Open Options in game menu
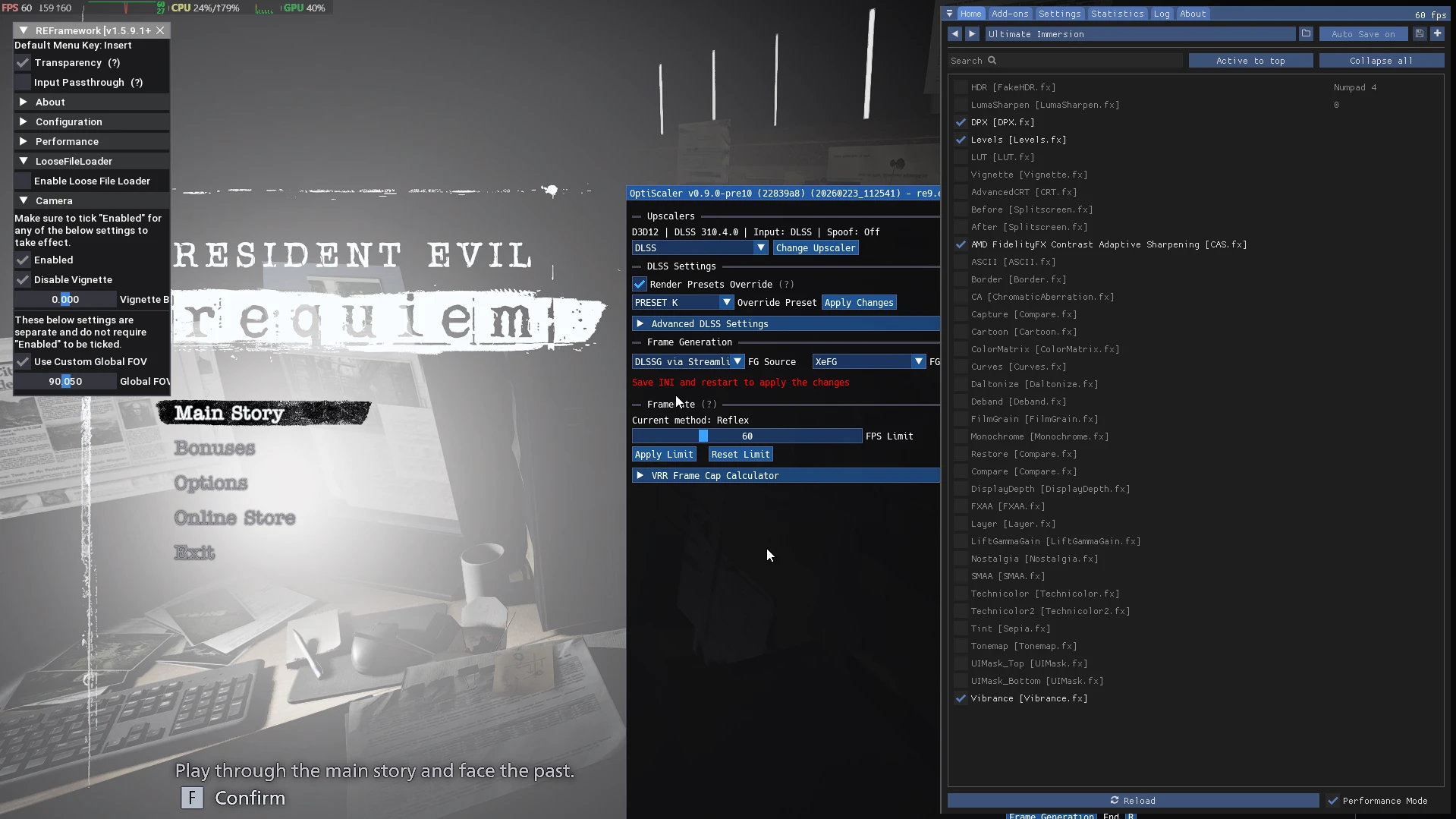Viewport: 1456px width, 819px height. (211, 483)
